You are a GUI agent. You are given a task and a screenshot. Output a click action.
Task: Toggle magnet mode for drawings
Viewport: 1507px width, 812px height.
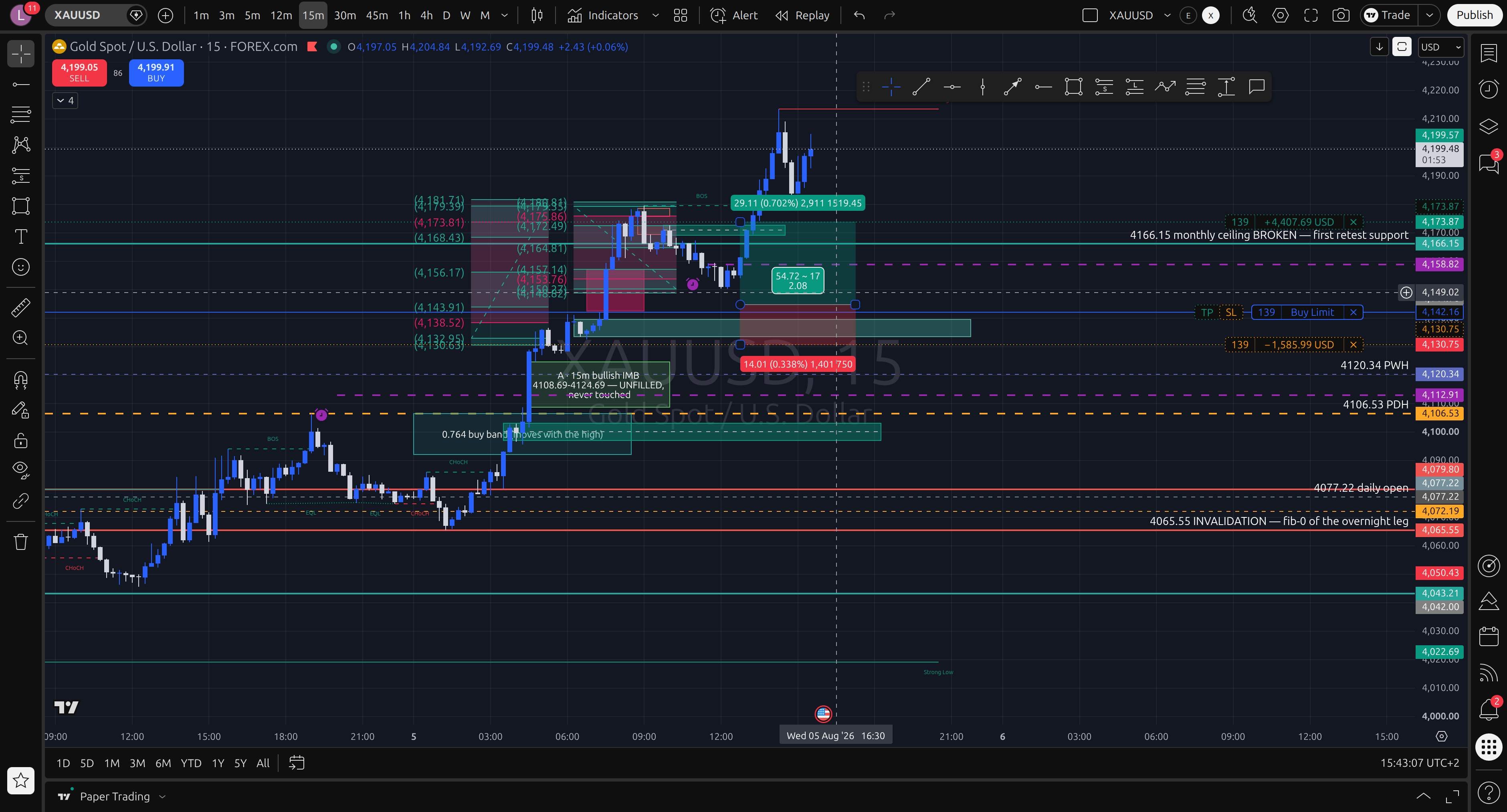21,380
